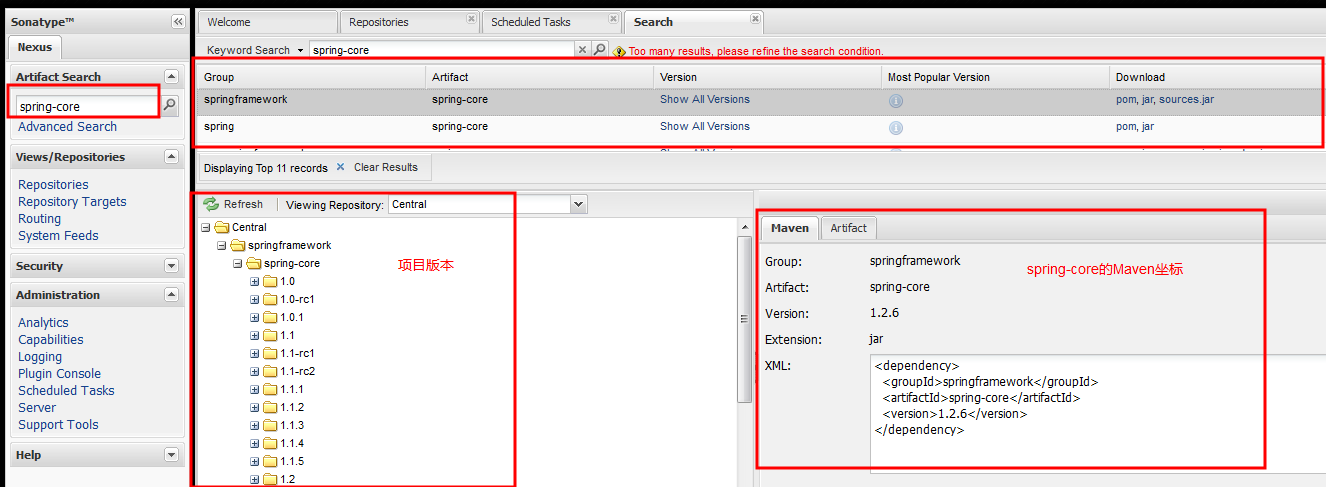Viewport: 1326px width, 487px height.
Task: Download sources.jar for springframework spring-core
Action: (x=1186, y=100)
